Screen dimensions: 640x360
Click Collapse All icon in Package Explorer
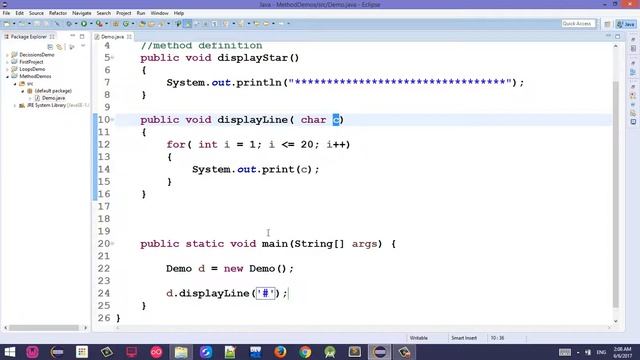tap(50, 47)
